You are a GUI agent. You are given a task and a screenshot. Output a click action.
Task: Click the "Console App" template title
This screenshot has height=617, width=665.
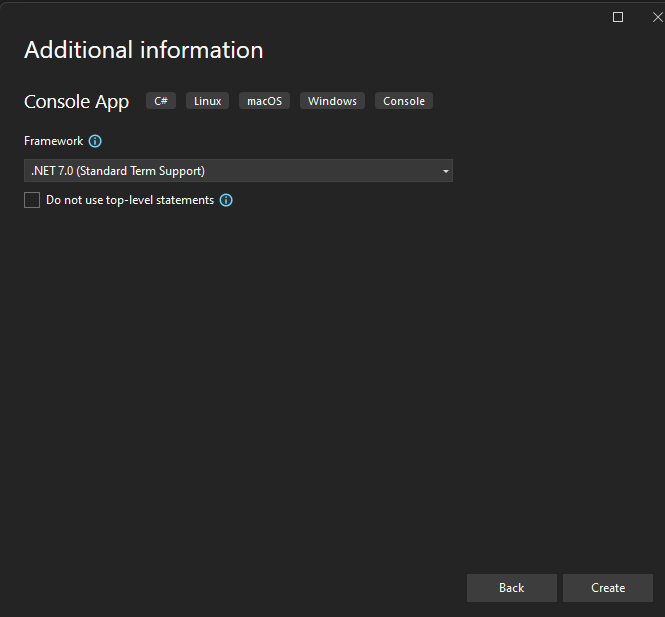[76, 102]
